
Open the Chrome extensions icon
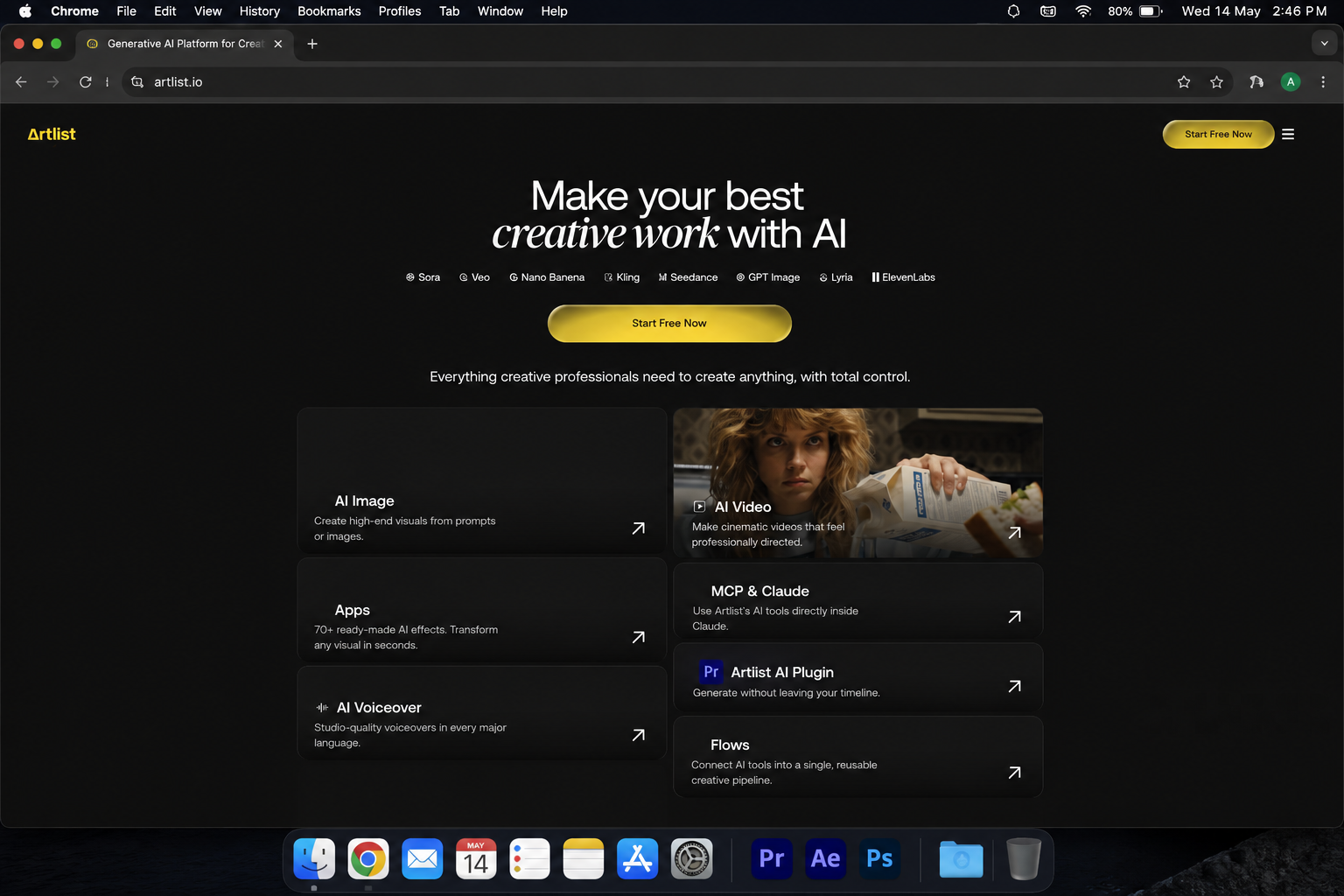1256,82
